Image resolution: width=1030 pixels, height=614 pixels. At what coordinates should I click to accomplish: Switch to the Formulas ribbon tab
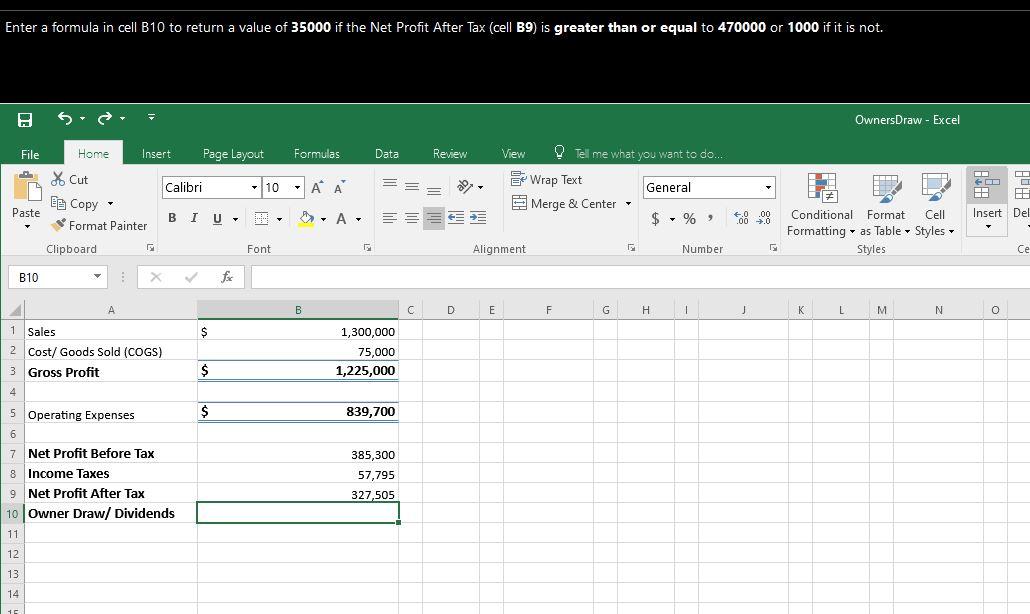click(x=317, y=153)
